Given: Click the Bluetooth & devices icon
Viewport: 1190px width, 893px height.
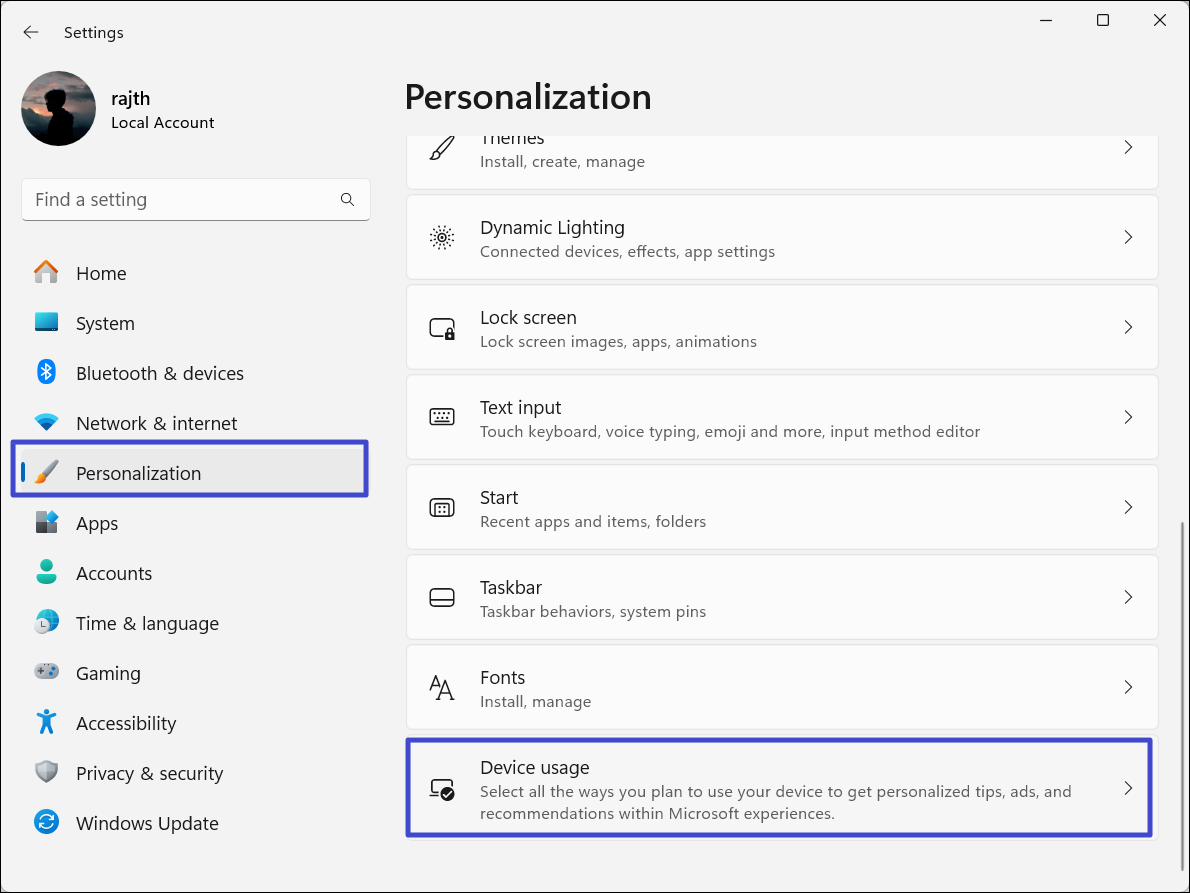Looking at the screenshot, I should [x=46, y=373].
